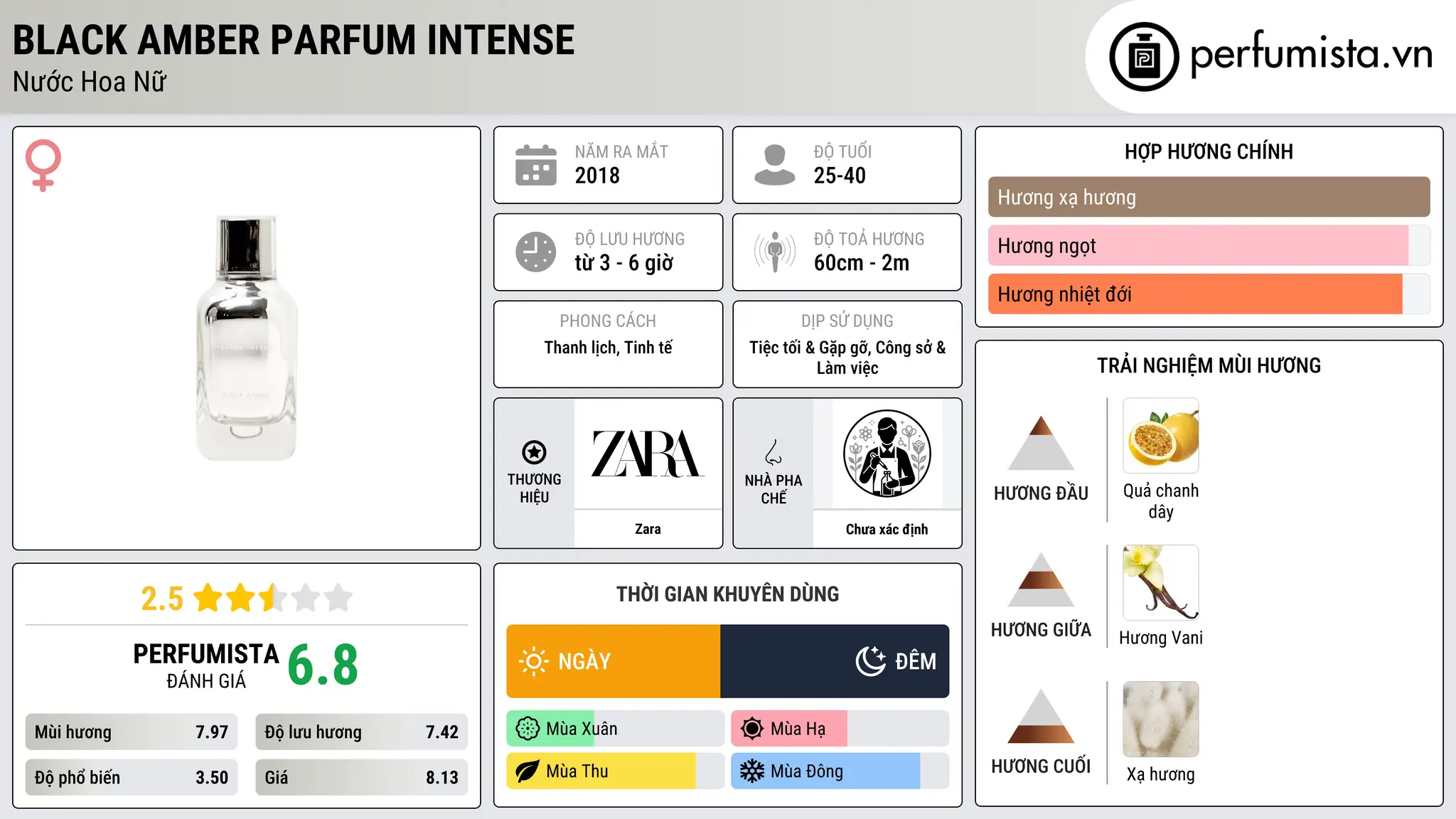Click the sillage value 60cm - 2m
1456x819 pixels.
(x=862, y=263)
